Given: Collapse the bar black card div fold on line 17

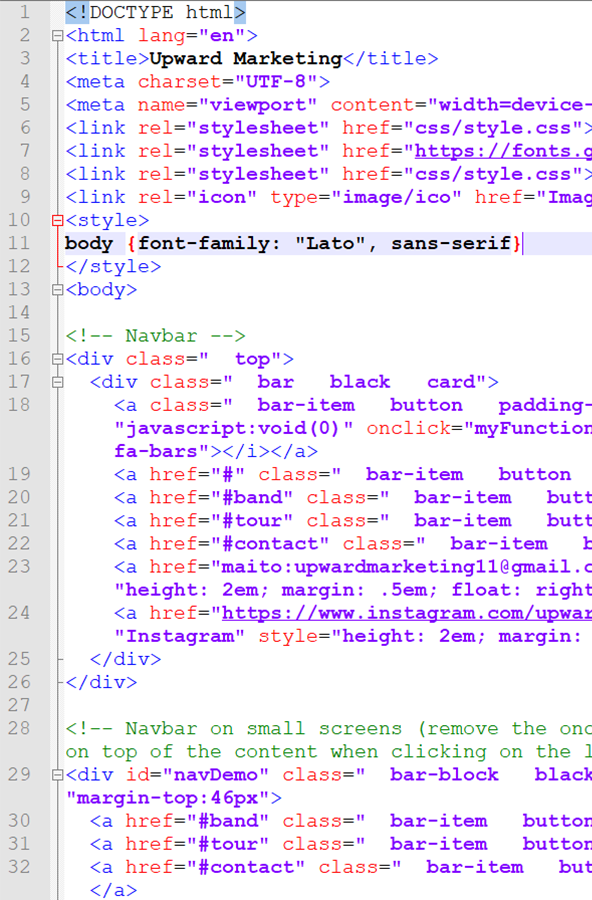Looking at the screenshot, I should [x=57, y=382].
